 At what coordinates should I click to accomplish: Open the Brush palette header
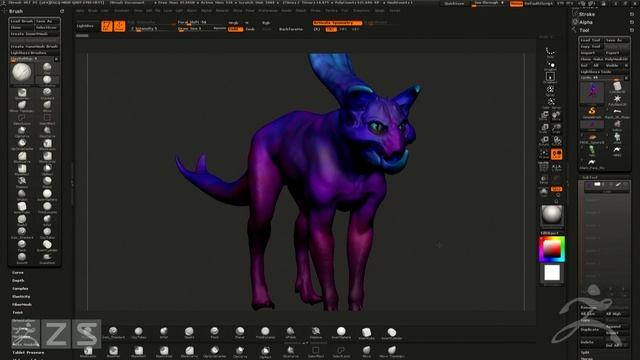click(16, 11)
